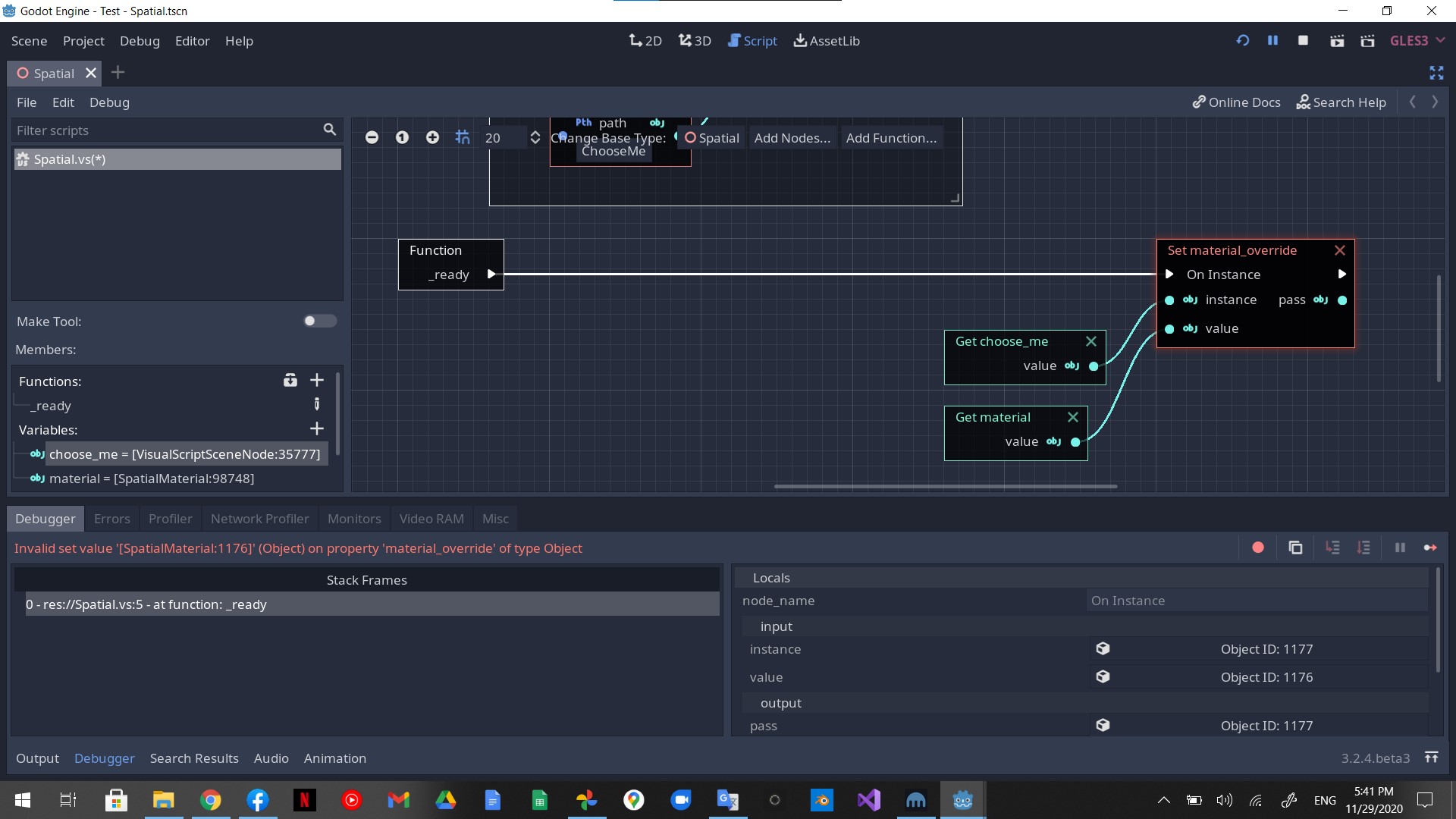This screenshot has height=819, width=1456.
Task: Switch to the 2D workspace
Action: [x=645, y=41]
